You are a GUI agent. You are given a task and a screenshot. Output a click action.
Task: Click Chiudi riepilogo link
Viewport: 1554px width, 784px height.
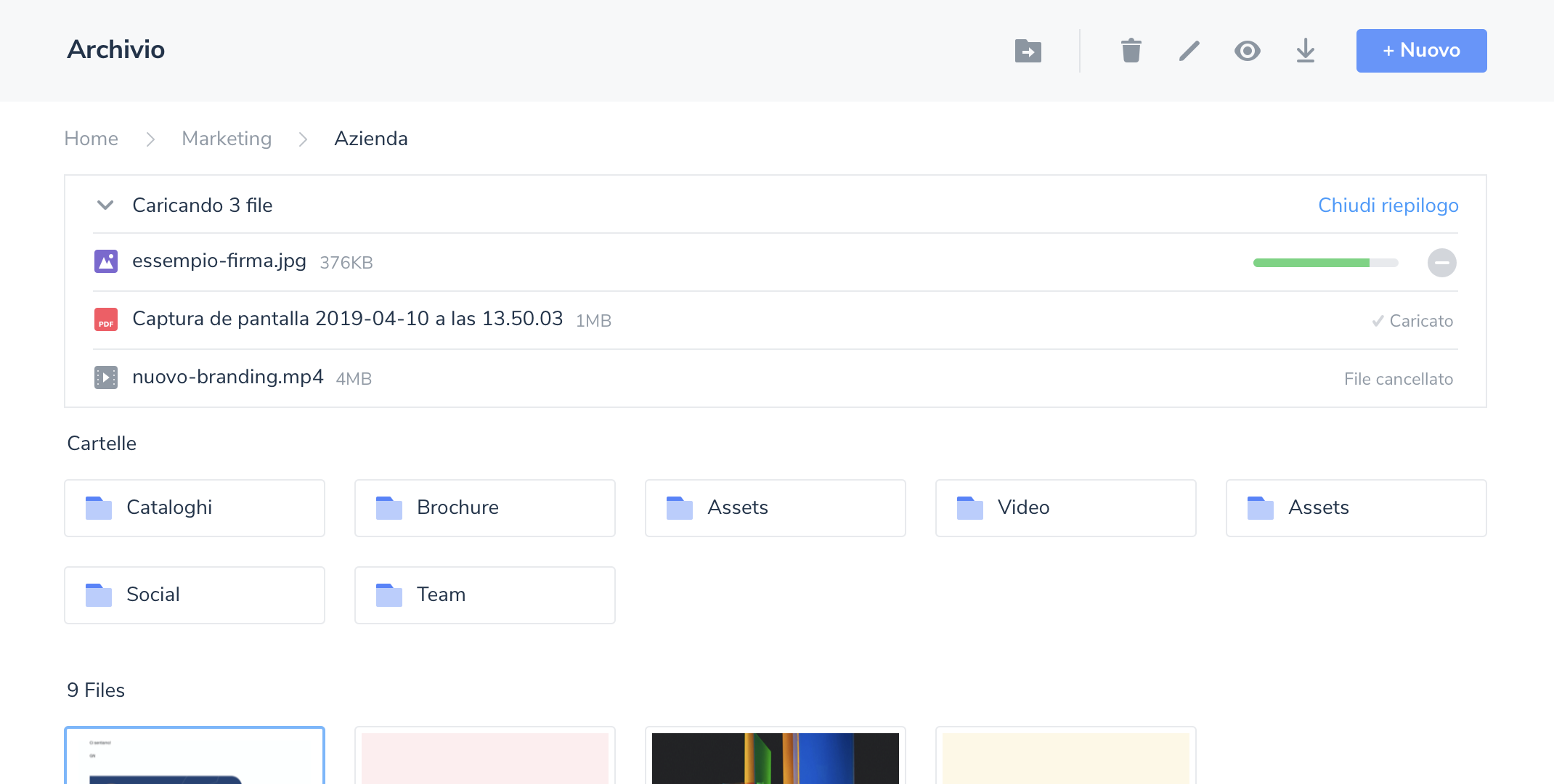[1388, 205]
